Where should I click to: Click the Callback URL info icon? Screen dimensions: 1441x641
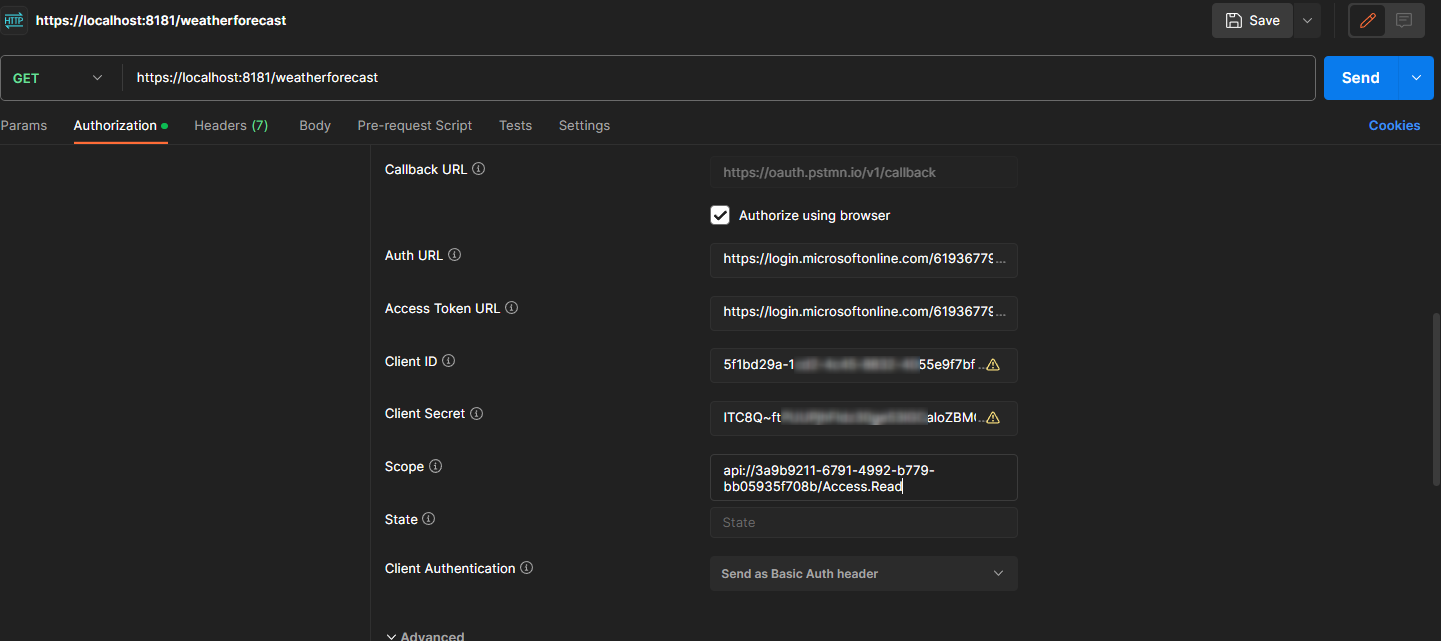coord(478,169)
